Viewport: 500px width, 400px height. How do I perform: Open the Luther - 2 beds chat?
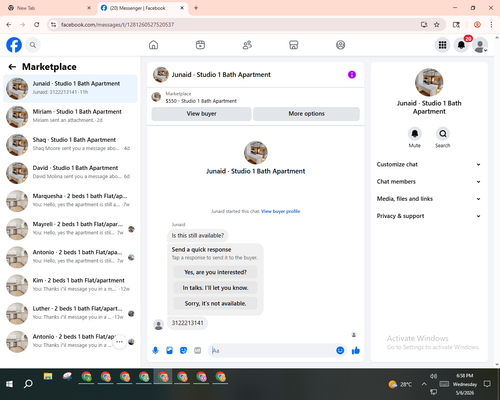pos(70,314)
